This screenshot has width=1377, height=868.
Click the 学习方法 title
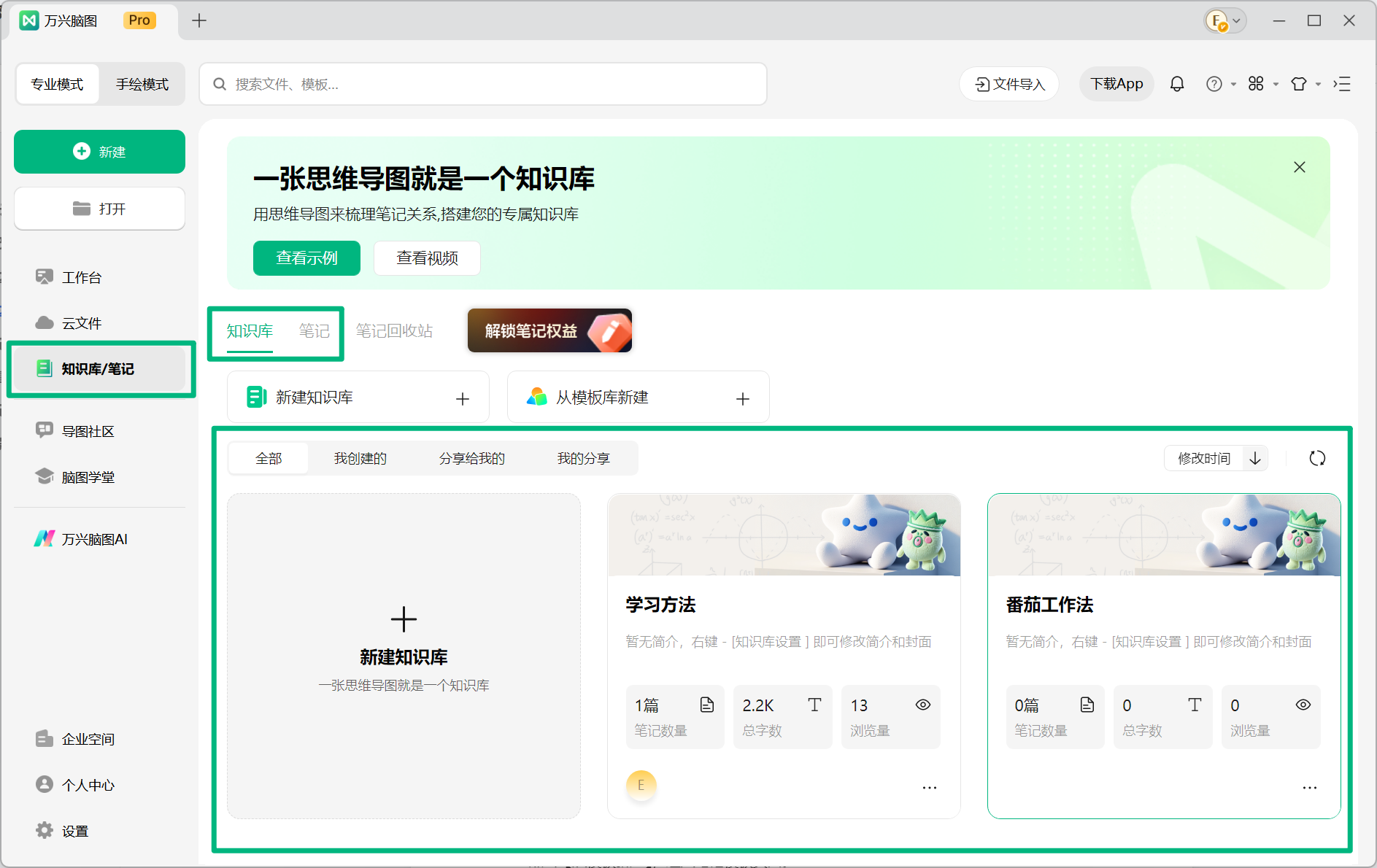click(660, 605)
